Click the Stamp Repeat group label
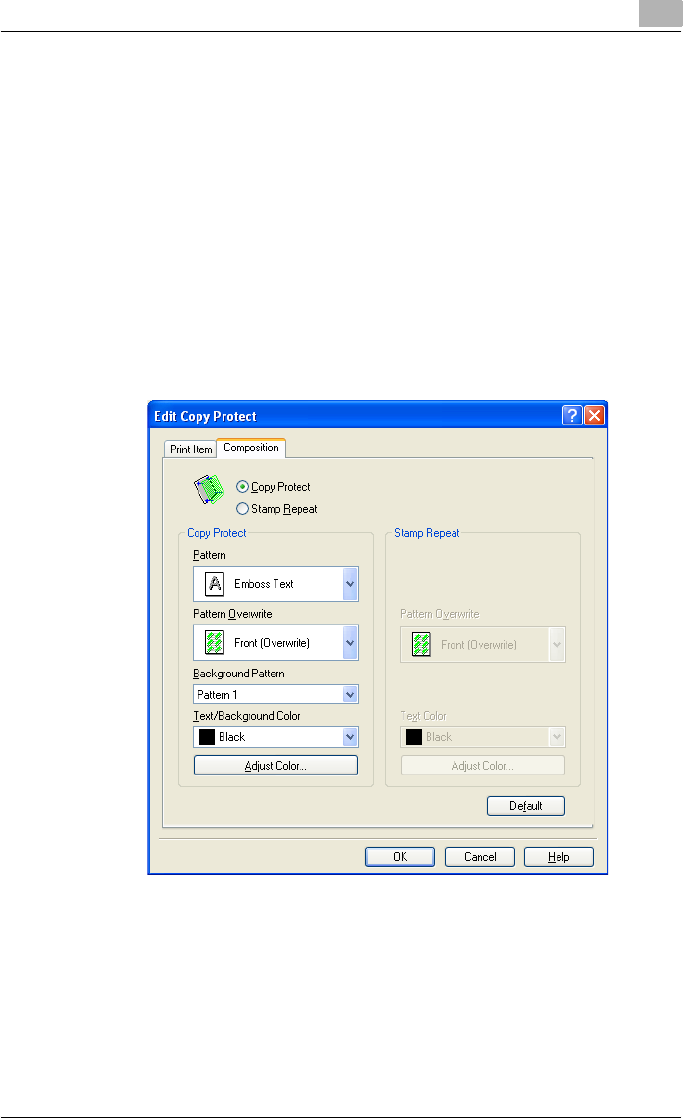683x1118 pixels. point(426,533)
